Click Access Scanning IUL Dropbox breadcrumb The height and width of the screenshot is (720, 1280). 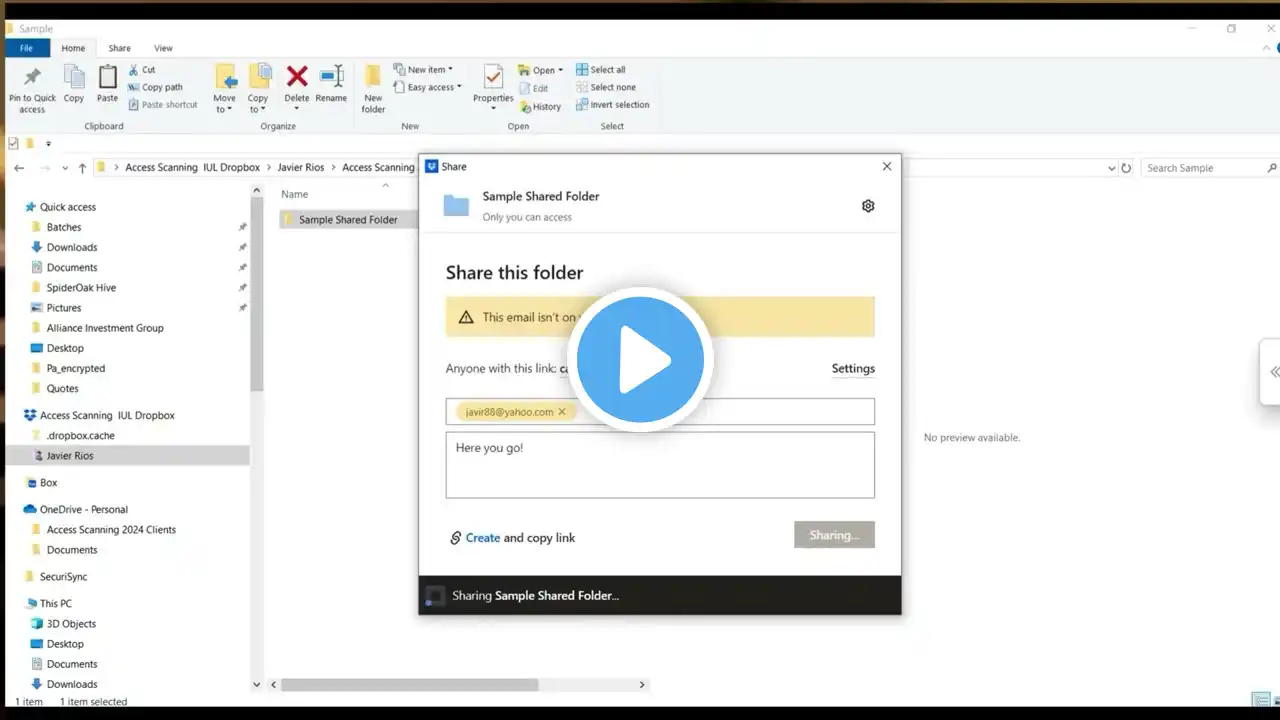tap(192, 168)
